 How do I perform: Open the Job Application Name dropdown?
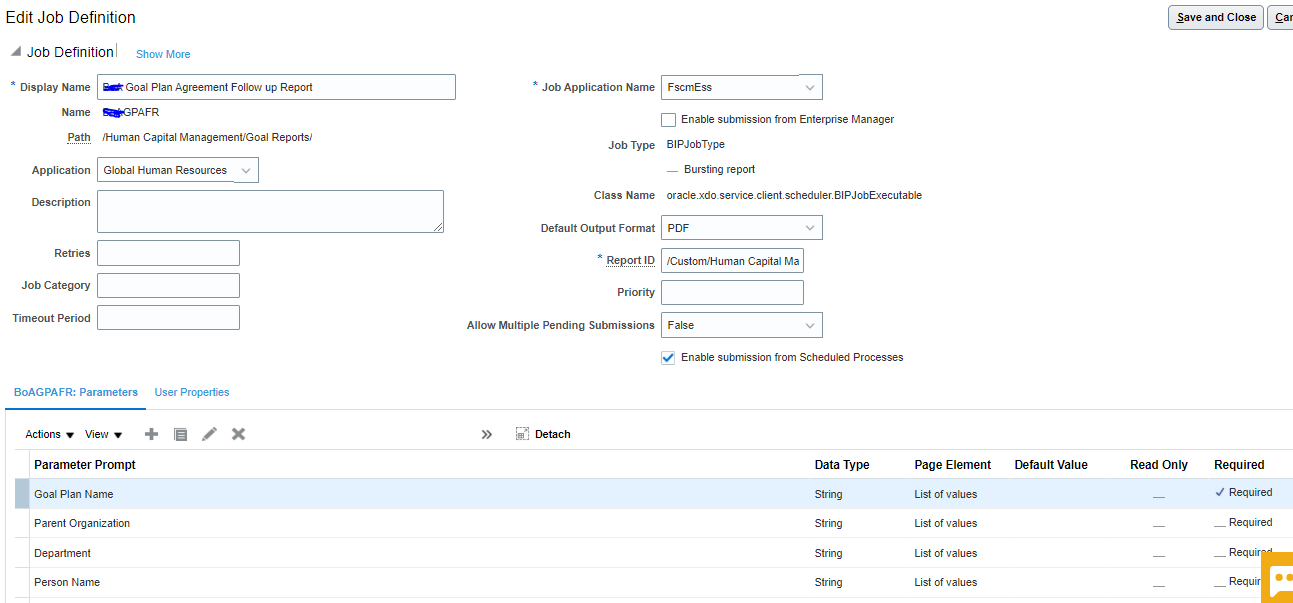[x=812, y=87]
